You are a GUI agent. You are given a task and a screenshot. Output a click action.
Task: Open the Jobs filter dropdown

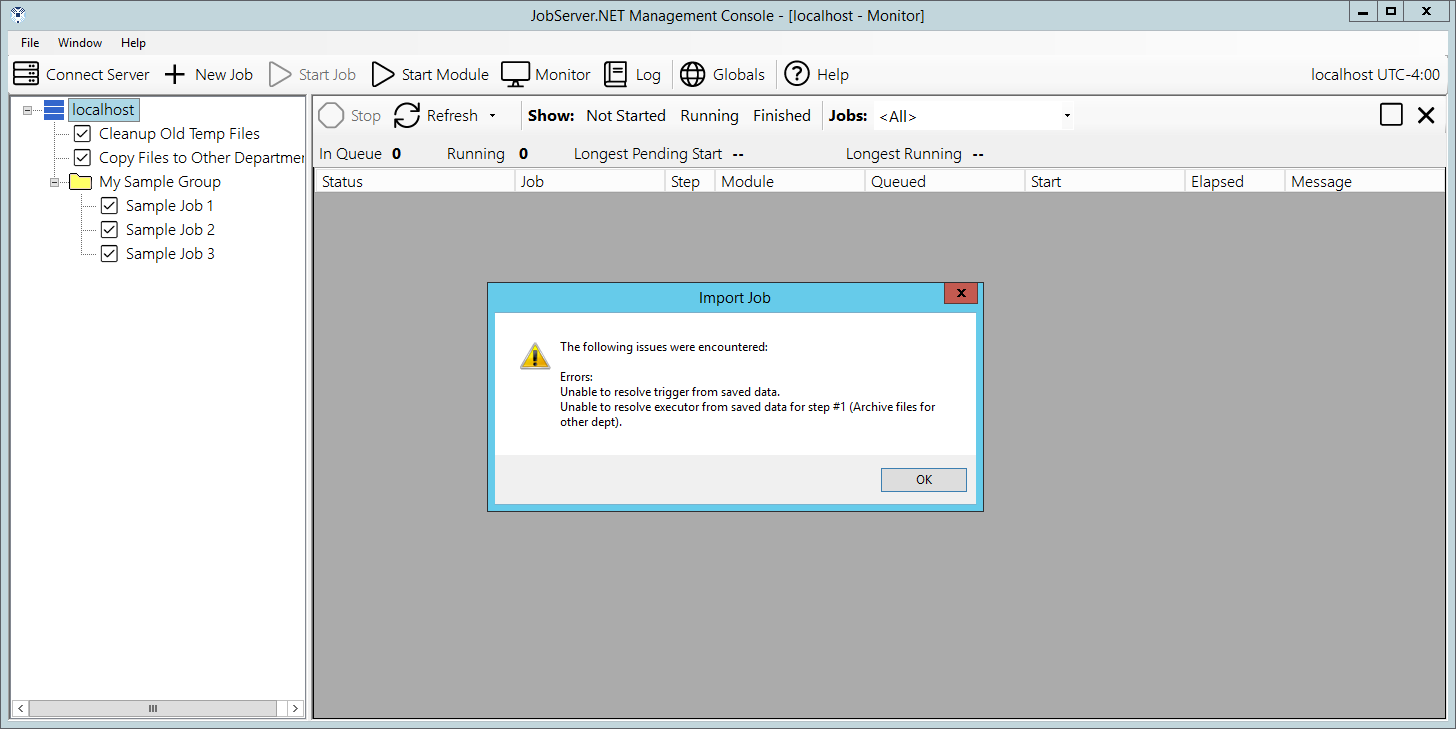[x=1067, y=116]
